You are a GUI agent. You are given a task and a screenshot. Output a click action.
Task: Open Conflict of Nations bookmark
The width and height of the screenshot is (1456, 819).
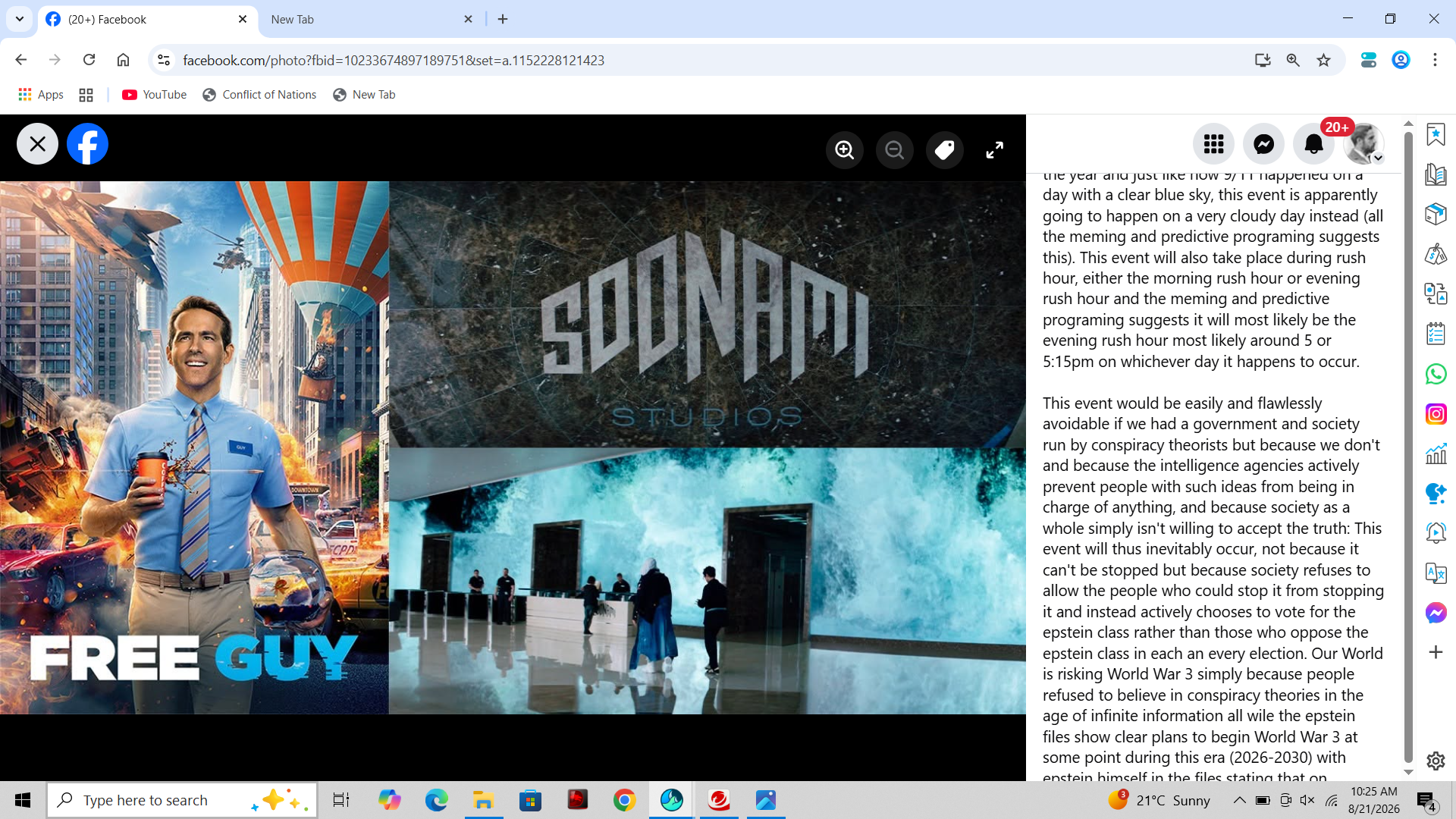coord(259,95)
